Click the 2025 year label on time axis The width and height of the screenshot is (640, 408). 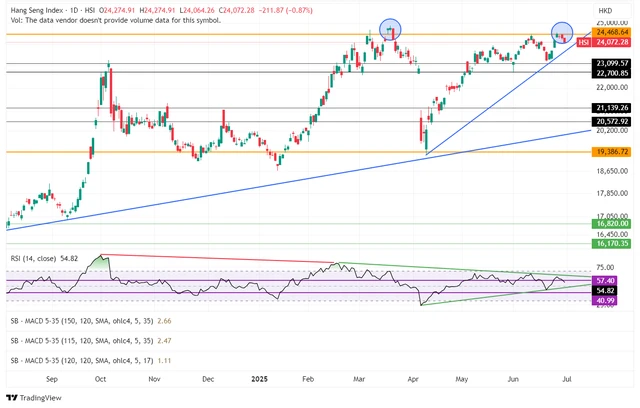[260, 379]
